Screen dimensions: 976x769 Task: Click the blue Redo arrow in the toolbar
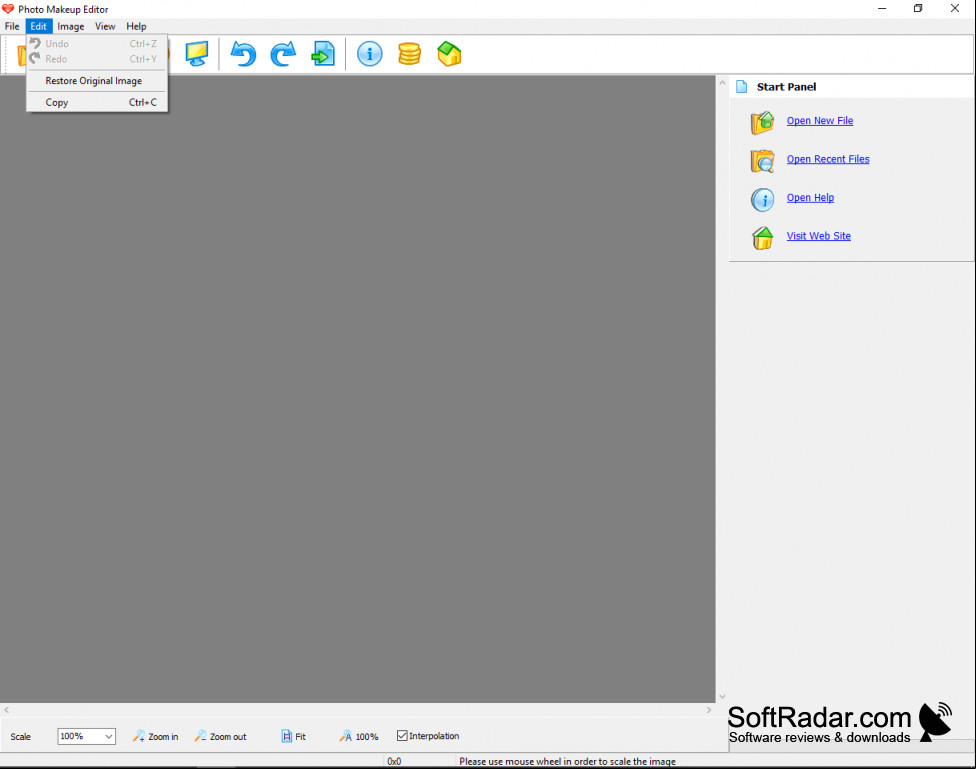[283, 54]
